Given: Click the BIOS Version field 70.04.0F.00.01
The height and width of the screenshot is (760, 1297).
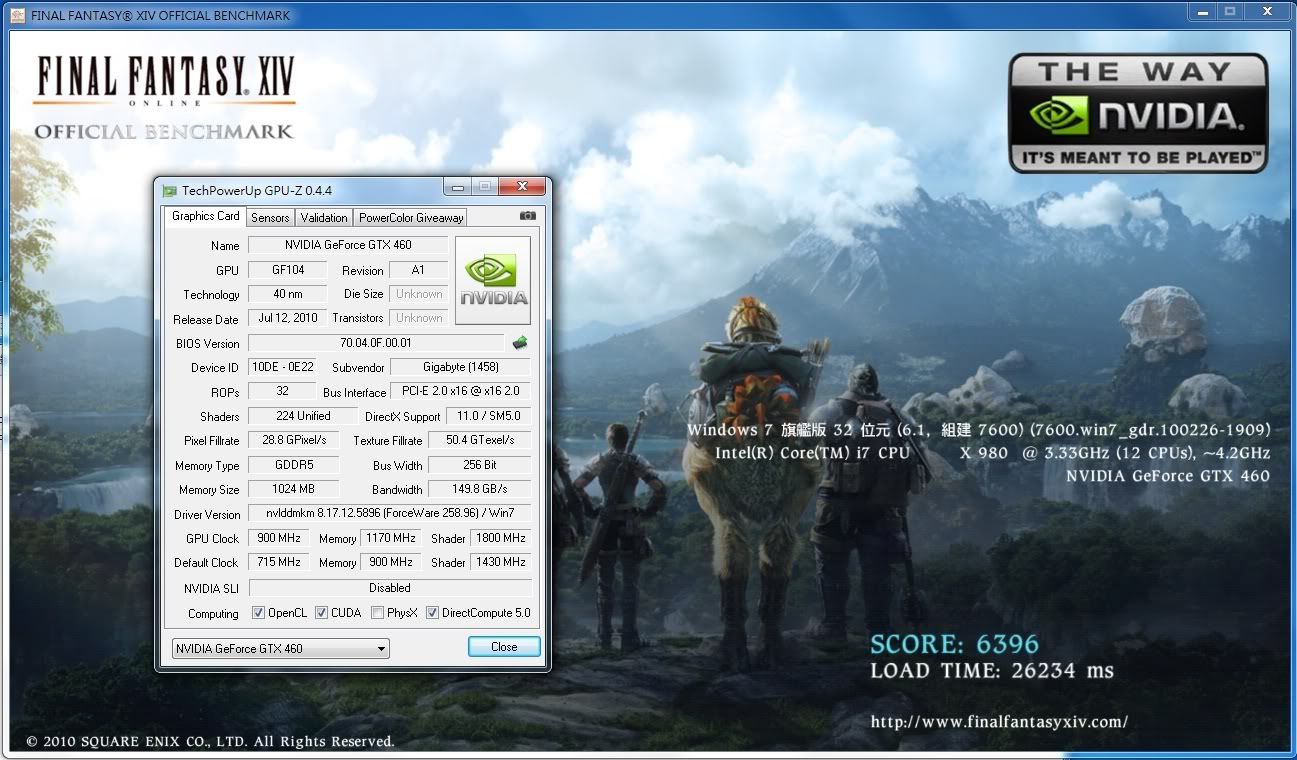Looking at the screenshot, I should coord(376,343).
